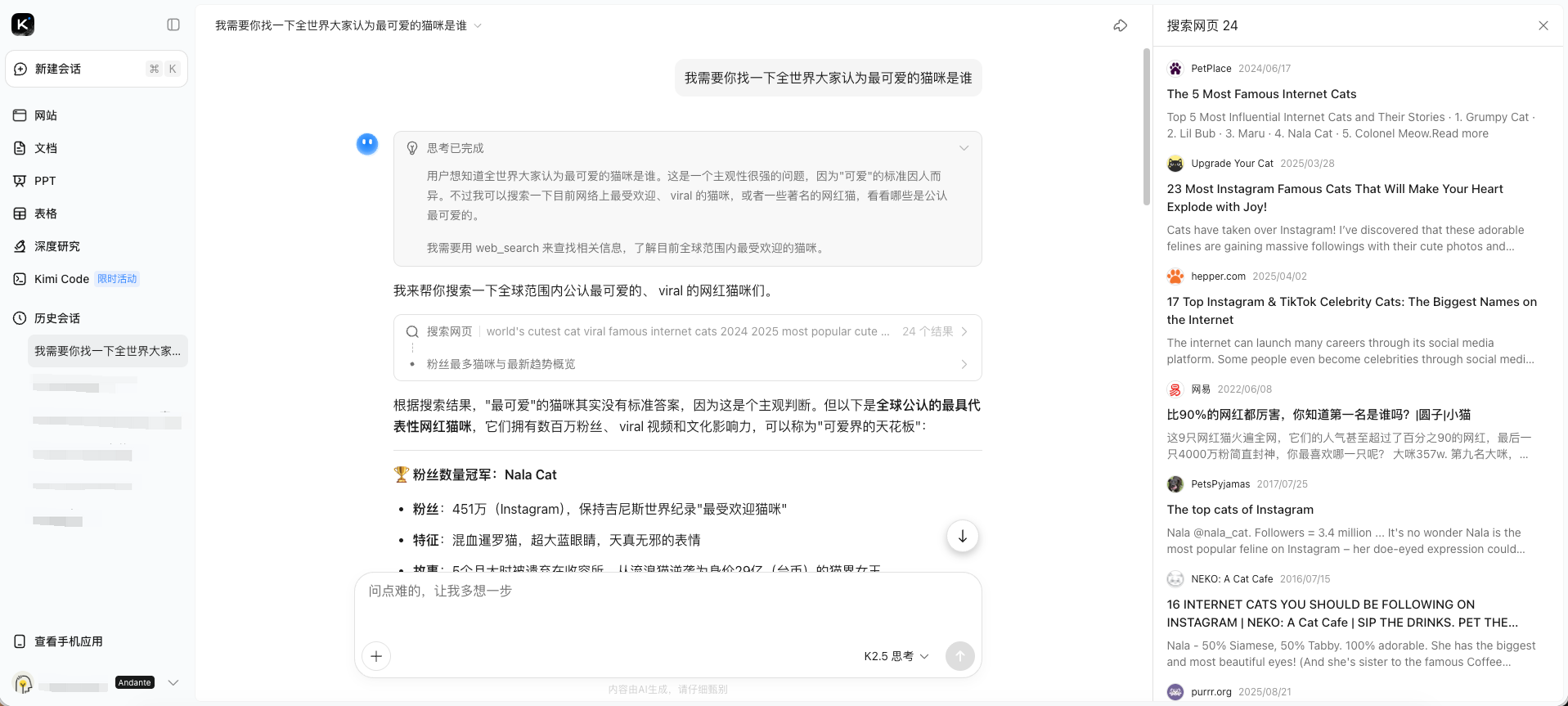Click the PetsPyjamas source favicon
This screenshot has height=706, width=1568.
(x=1175, y=484)
